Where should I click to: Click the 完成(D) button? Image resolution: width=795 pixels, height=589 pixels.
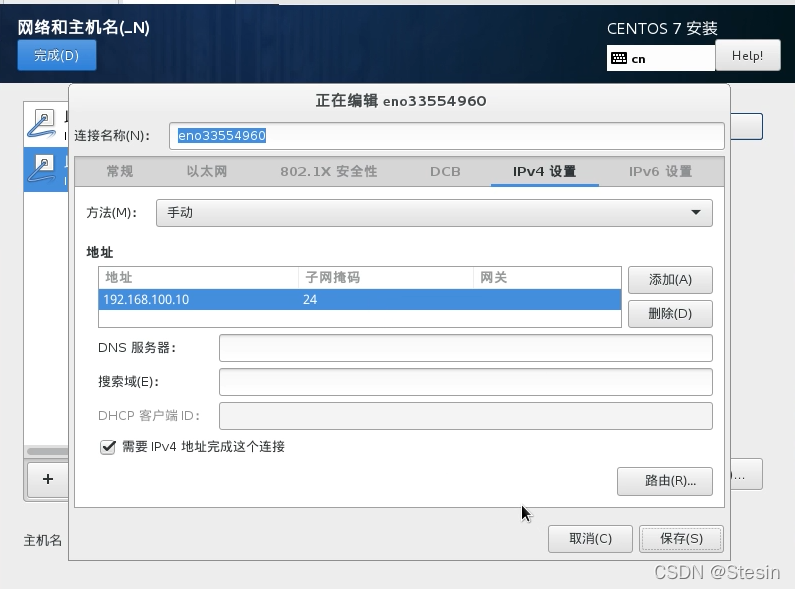(57, 55)
